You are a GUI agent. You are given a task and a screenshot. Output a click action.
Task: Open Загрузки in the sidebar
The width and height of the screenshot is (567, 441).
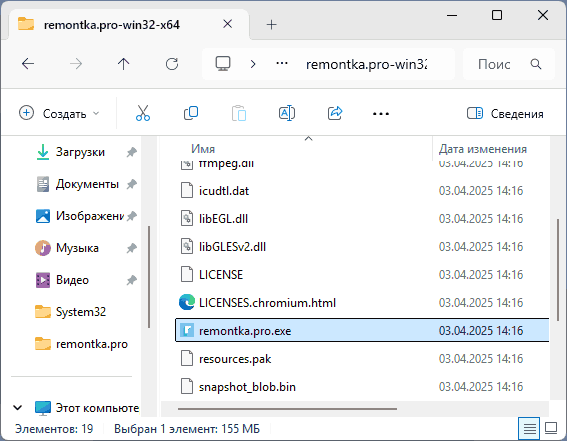[x=80, y=152]
